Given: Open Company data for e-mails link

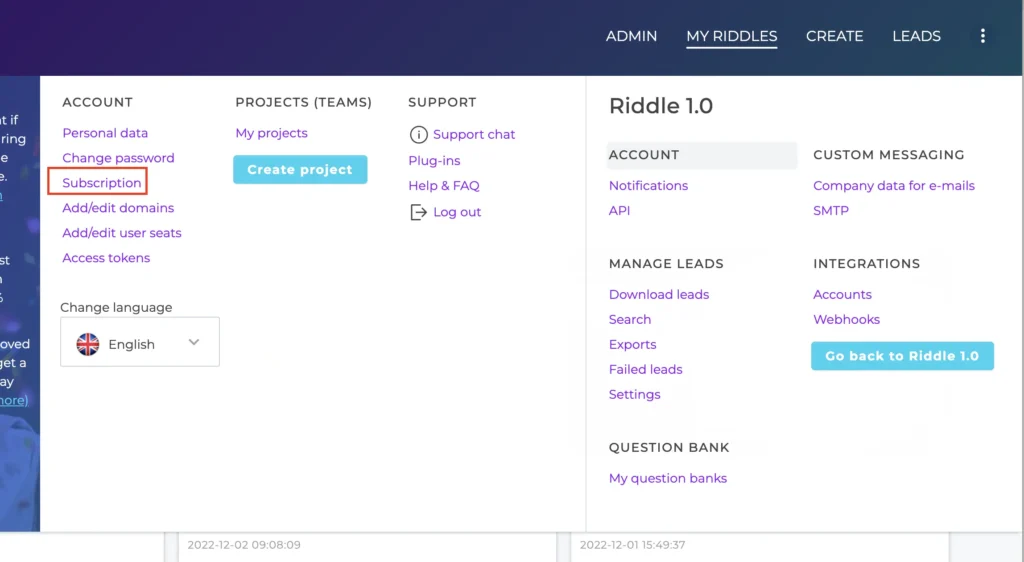Looking at the screenshot, I should coord(893,186).
